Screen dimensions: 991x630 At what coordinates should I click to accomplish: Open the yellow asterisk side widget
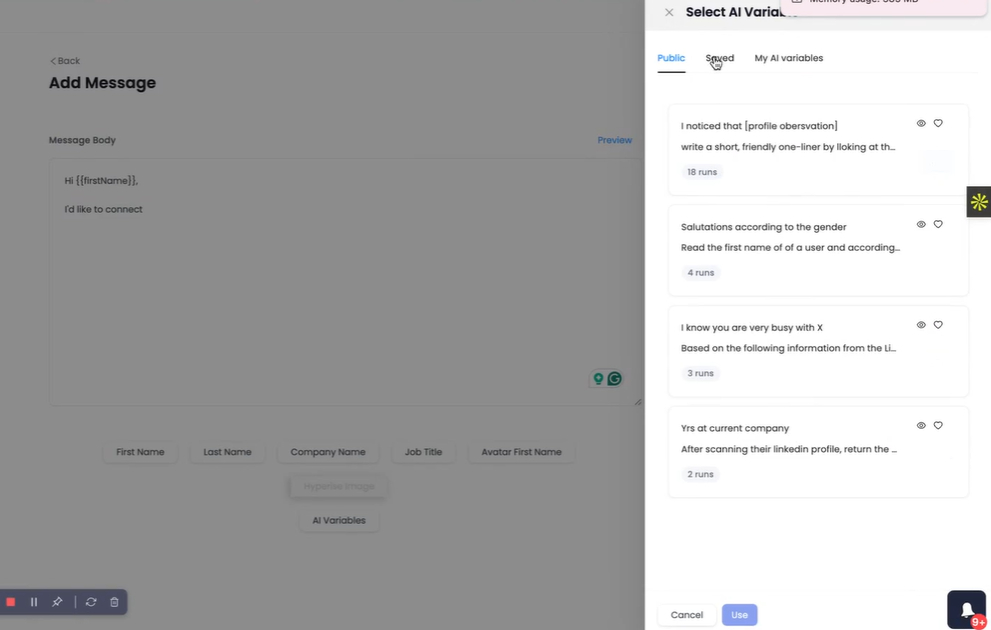(979, 202)
